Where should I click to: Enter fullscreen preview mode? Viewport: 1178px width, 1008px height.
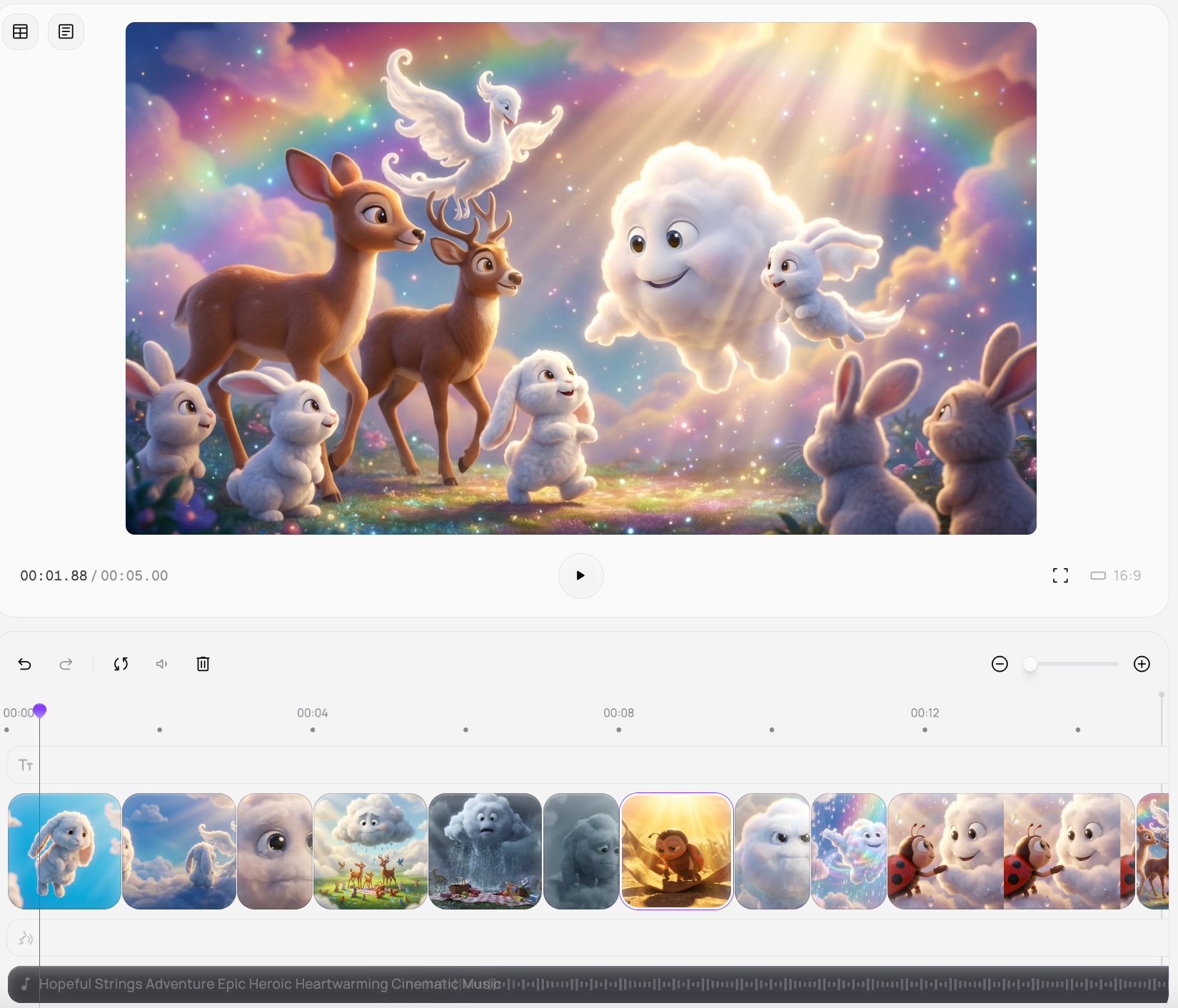(1060, 575)
